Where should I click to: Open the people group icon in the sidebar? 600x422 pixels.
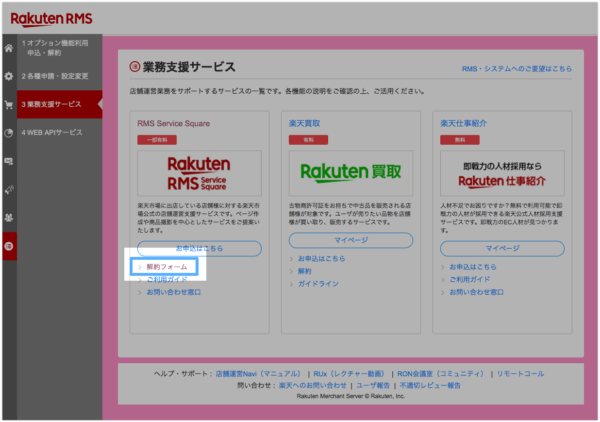pyautogui.click(x=9, y=218)
